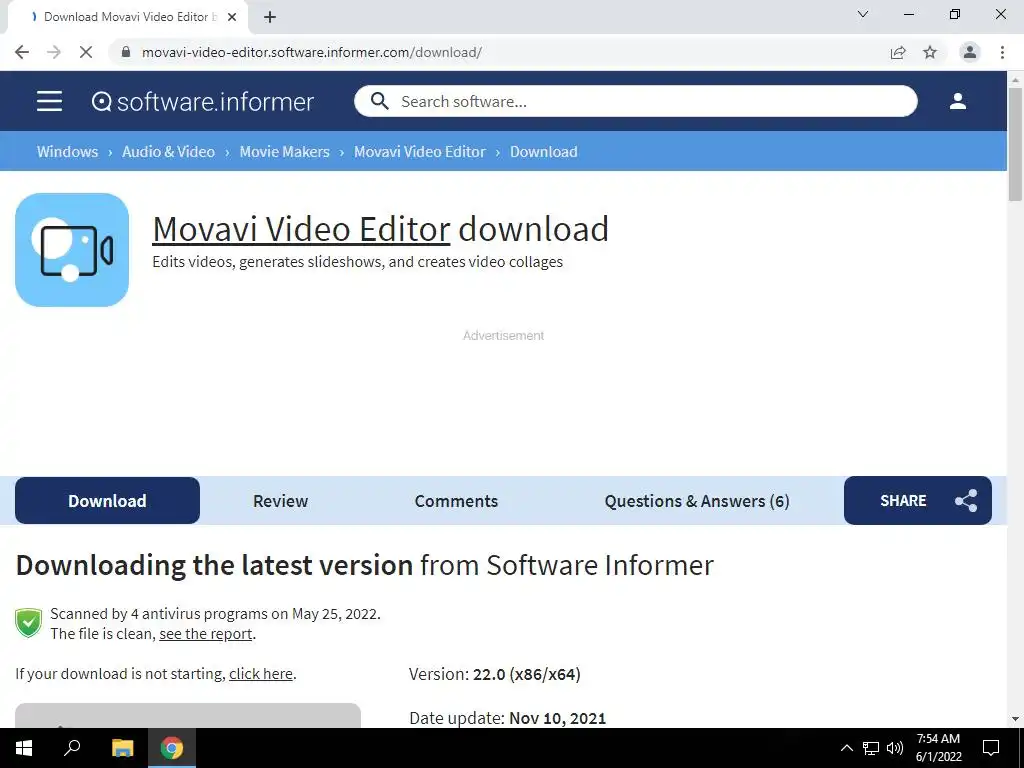Click 'Scanned by 4 antivirus programs' text

coord(216,614)
